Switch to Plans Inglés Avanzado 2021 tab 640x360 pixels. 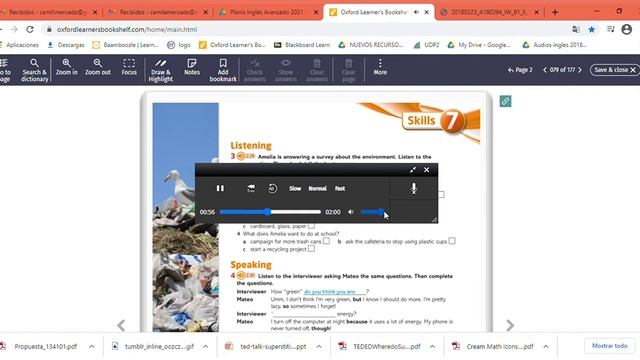267,12
